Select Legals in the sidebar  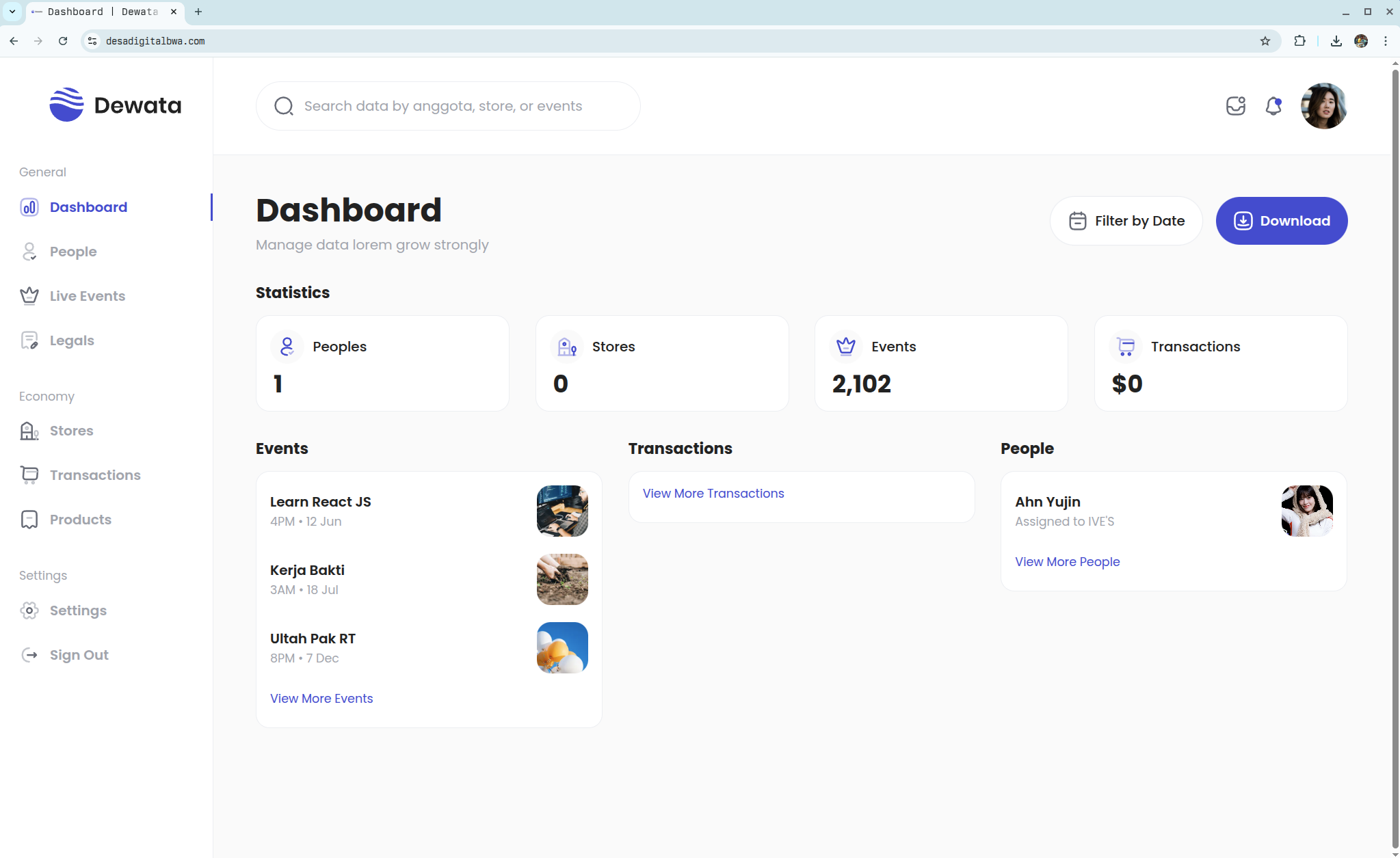click(72, 340)
